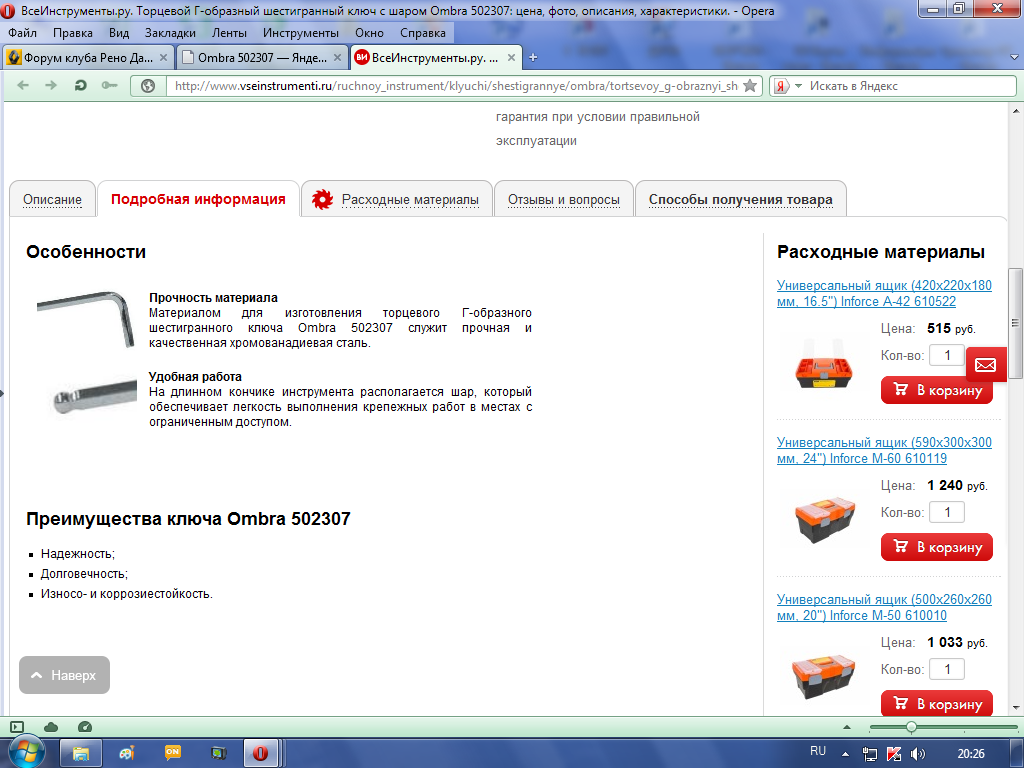The width and height of the screenshot is (1024, 768).
Task: Open the red envelope feedback button
Action: pos(985,364)
